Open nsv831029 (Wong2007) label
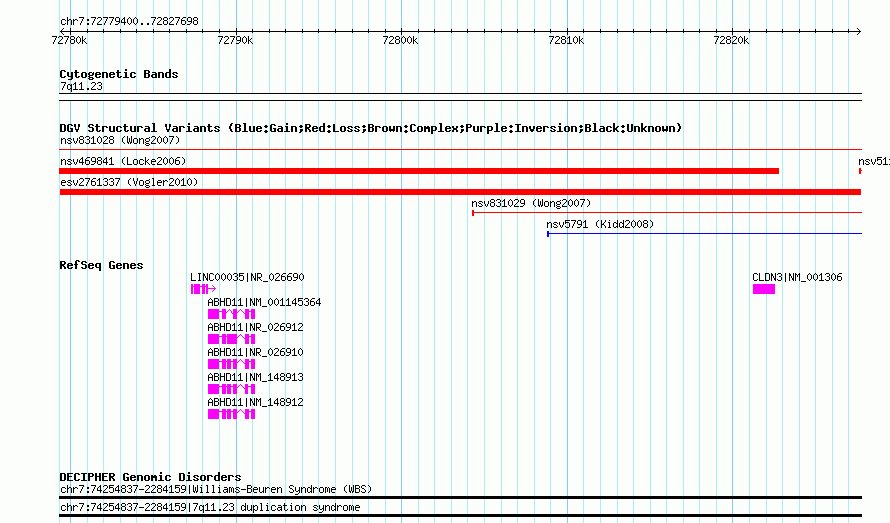890x523 pixels. 531,203
